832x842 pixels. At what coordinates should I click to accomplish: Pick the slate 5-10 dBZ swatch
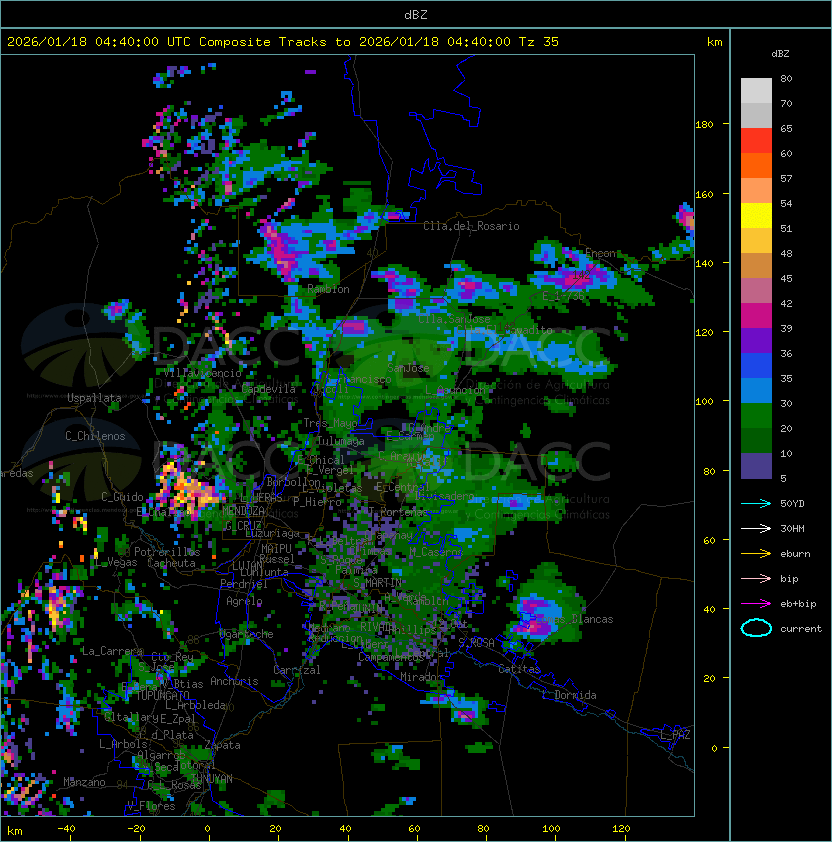coord(756,466)
